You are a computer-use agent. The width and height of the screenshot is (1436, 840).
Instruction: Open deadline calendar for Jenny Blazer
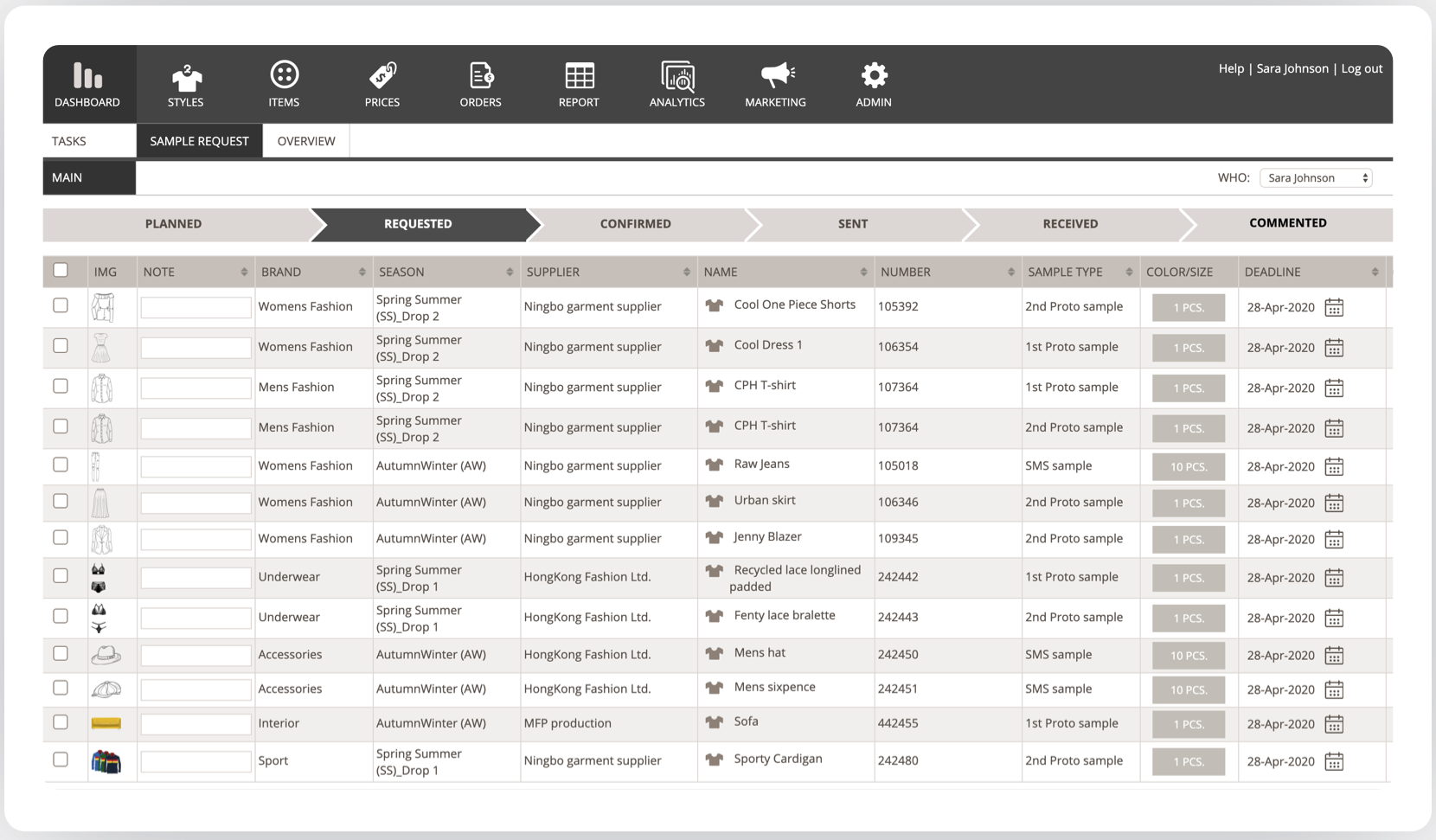1334,540
